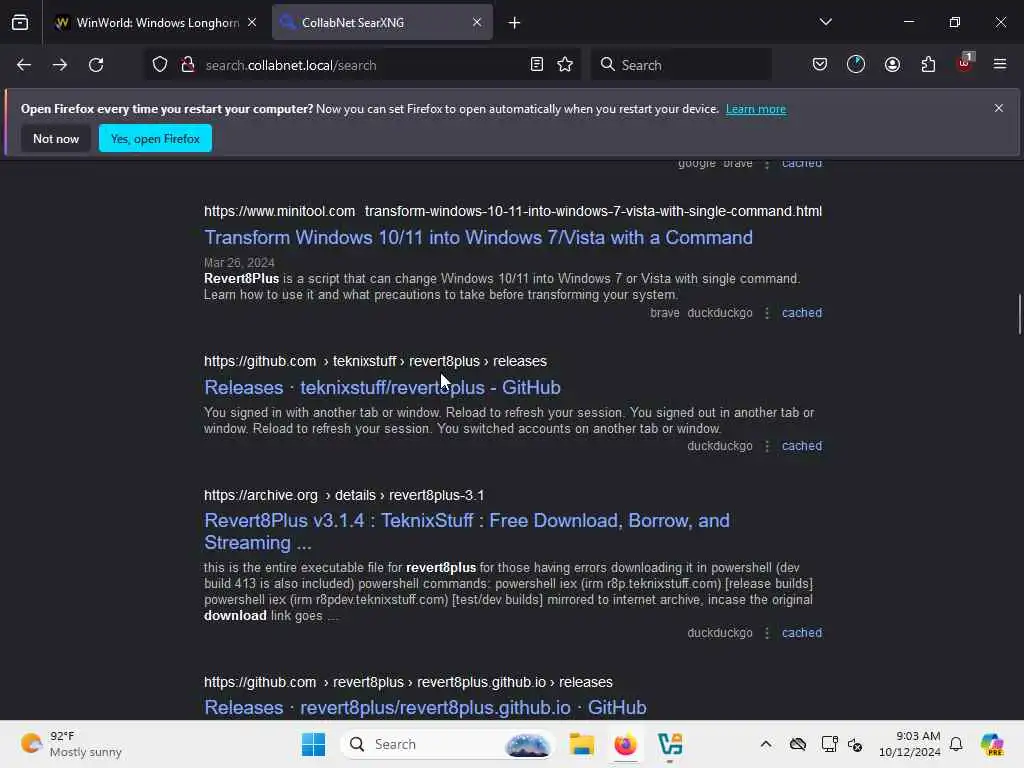This screenshot has height=768, width=1024.
Task: Expand options menu for minitool result
Action: tap(767, 313)
